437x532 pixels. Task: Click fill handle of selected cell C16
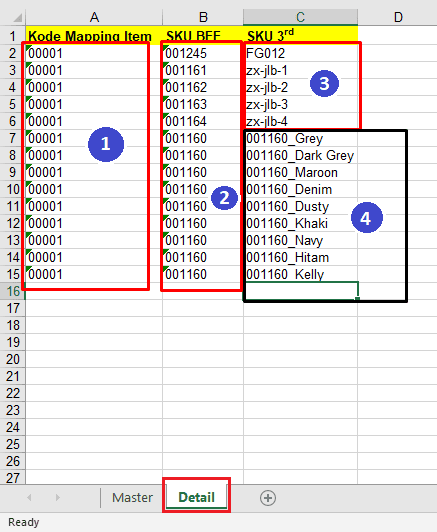(357, 299)
